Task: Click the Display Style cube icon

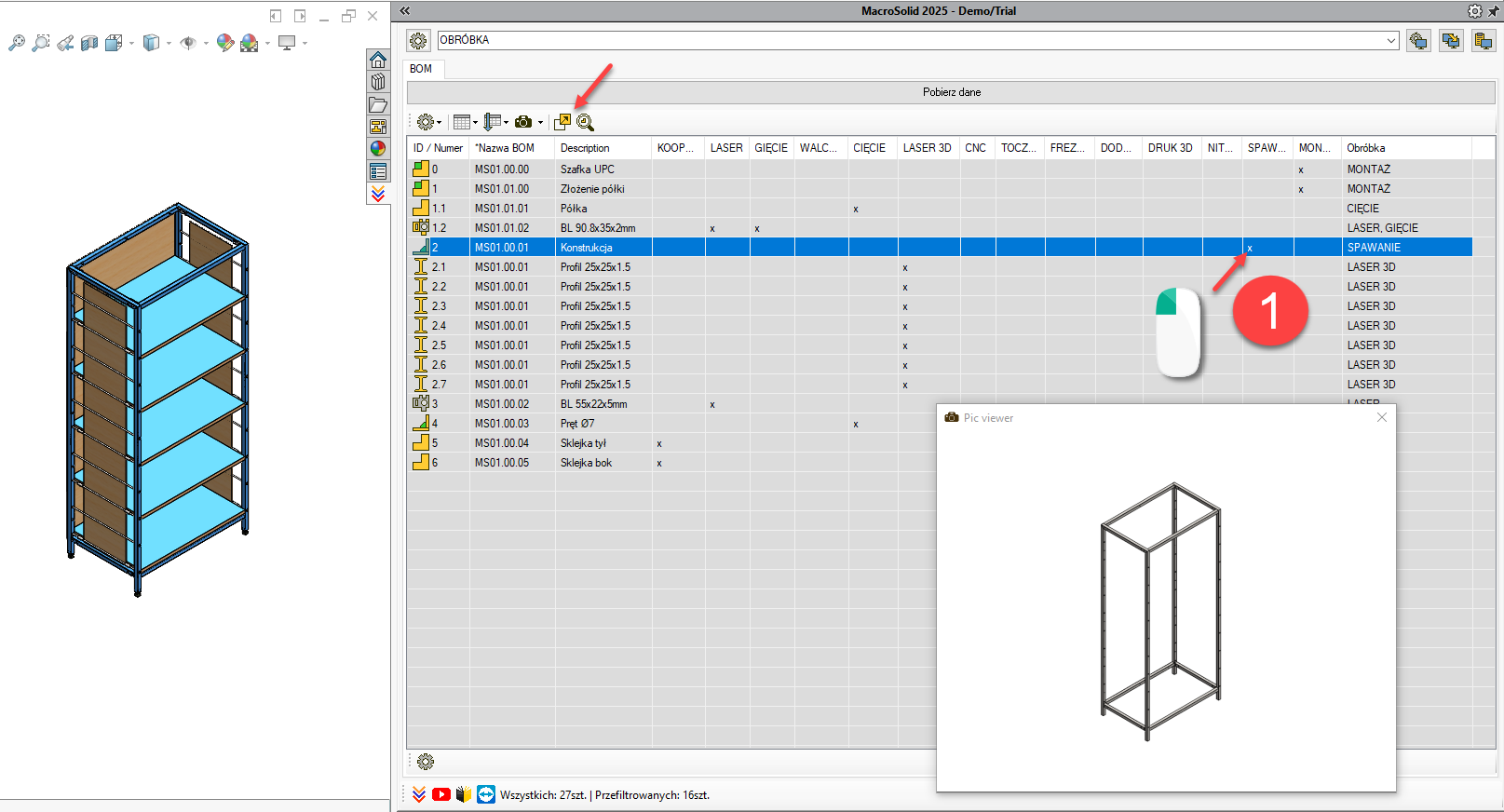Action: pyautogui.click(x=151, y=43)
